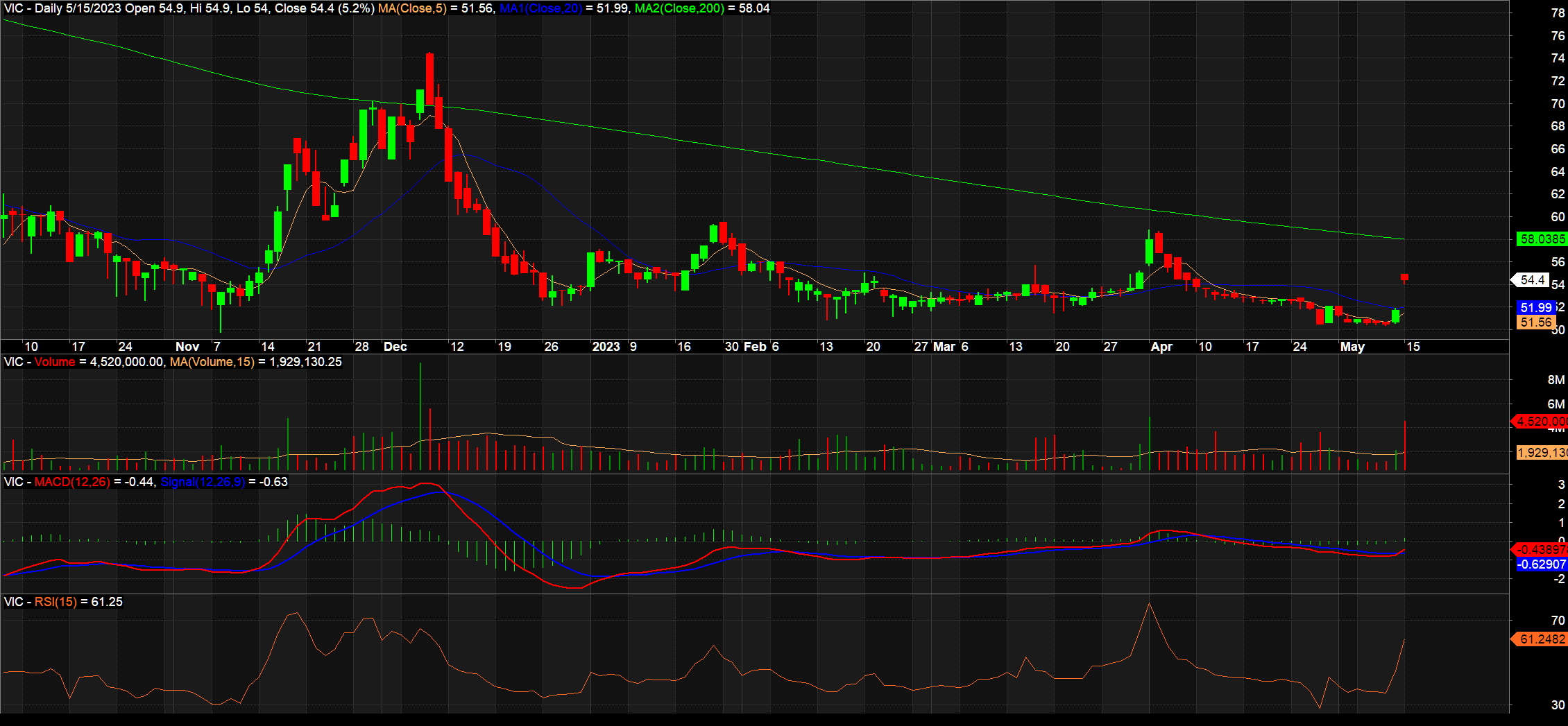The image size is (1568, 726).
Task: Select the red Volume label in volume pane
Action: [x=55, y=362]
